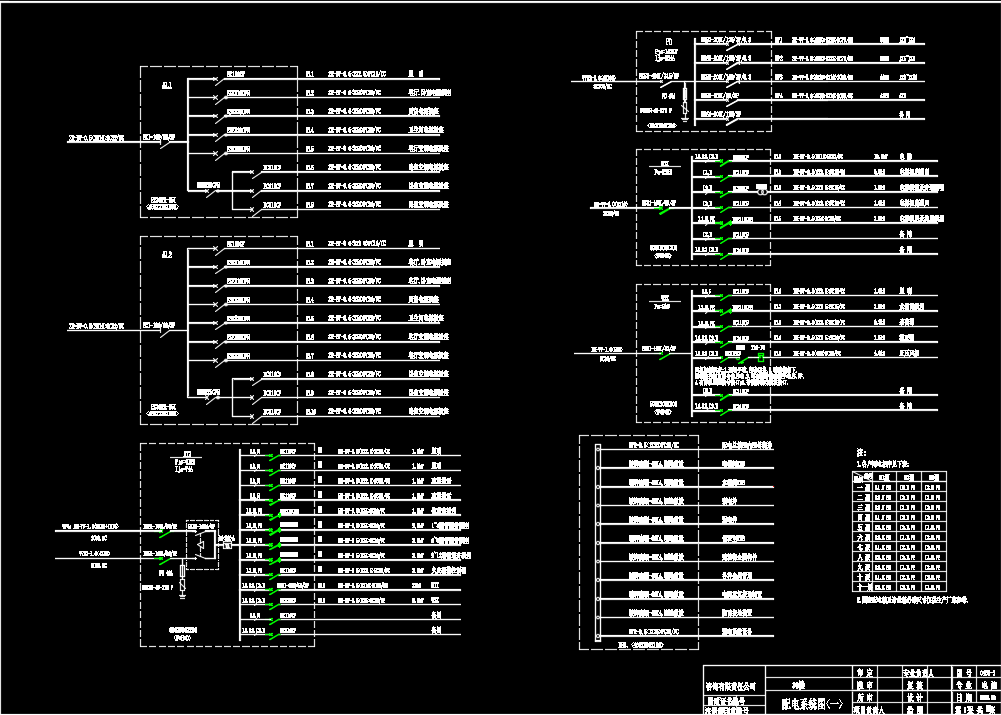
Task: Select the 二层 row label in floor table
Action: (x=863, y=497)
